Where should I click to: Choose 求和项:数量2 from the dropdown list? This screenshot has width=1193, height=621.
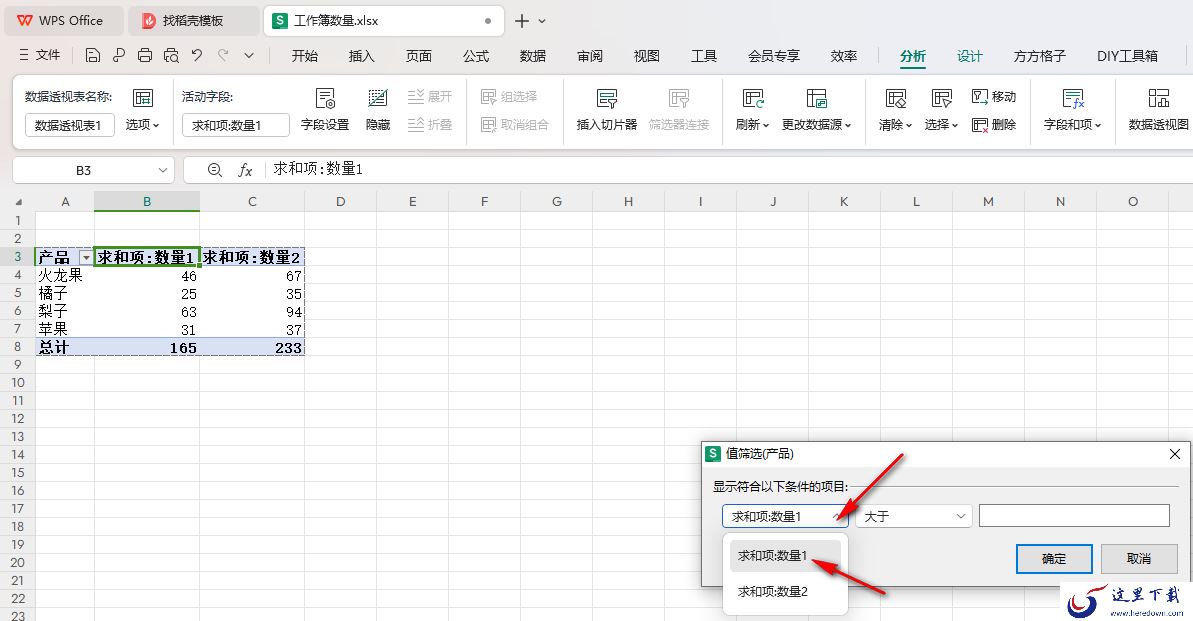(773, 591)
